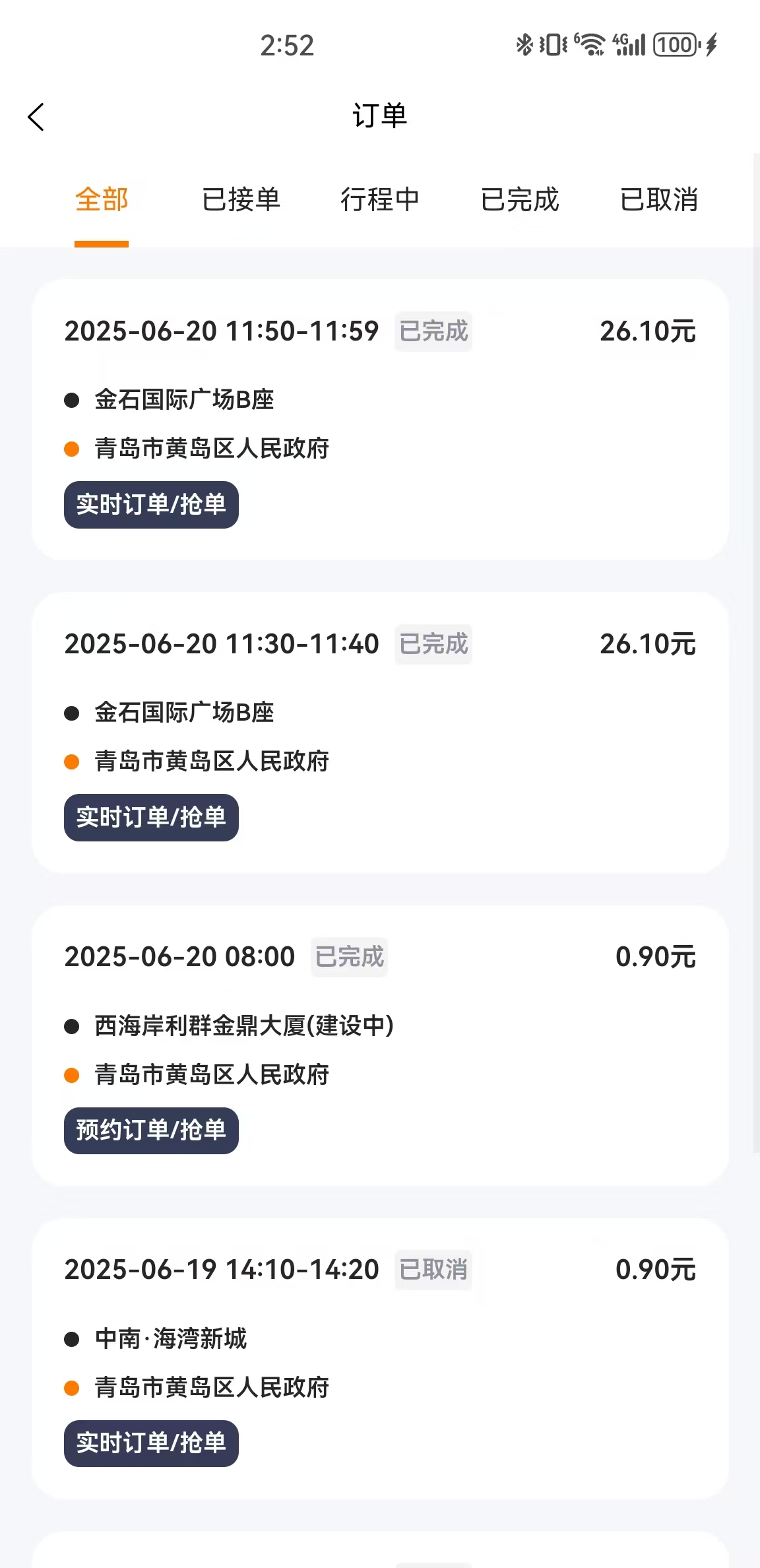Show the 已完成 orders tab

click(x=520, y=200)
